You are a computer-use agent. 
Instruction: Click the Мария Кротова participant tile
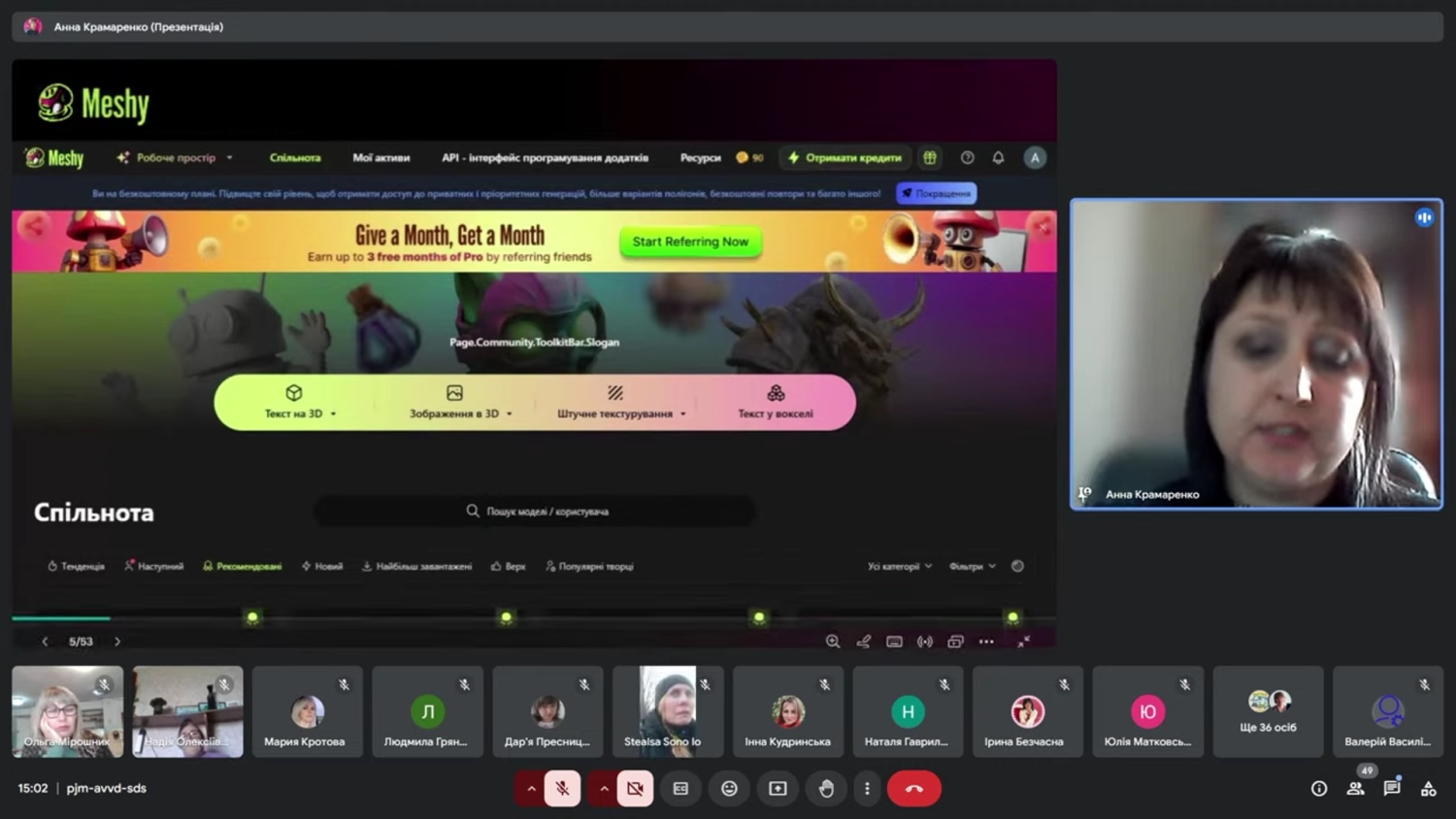(x=308, y=711)
